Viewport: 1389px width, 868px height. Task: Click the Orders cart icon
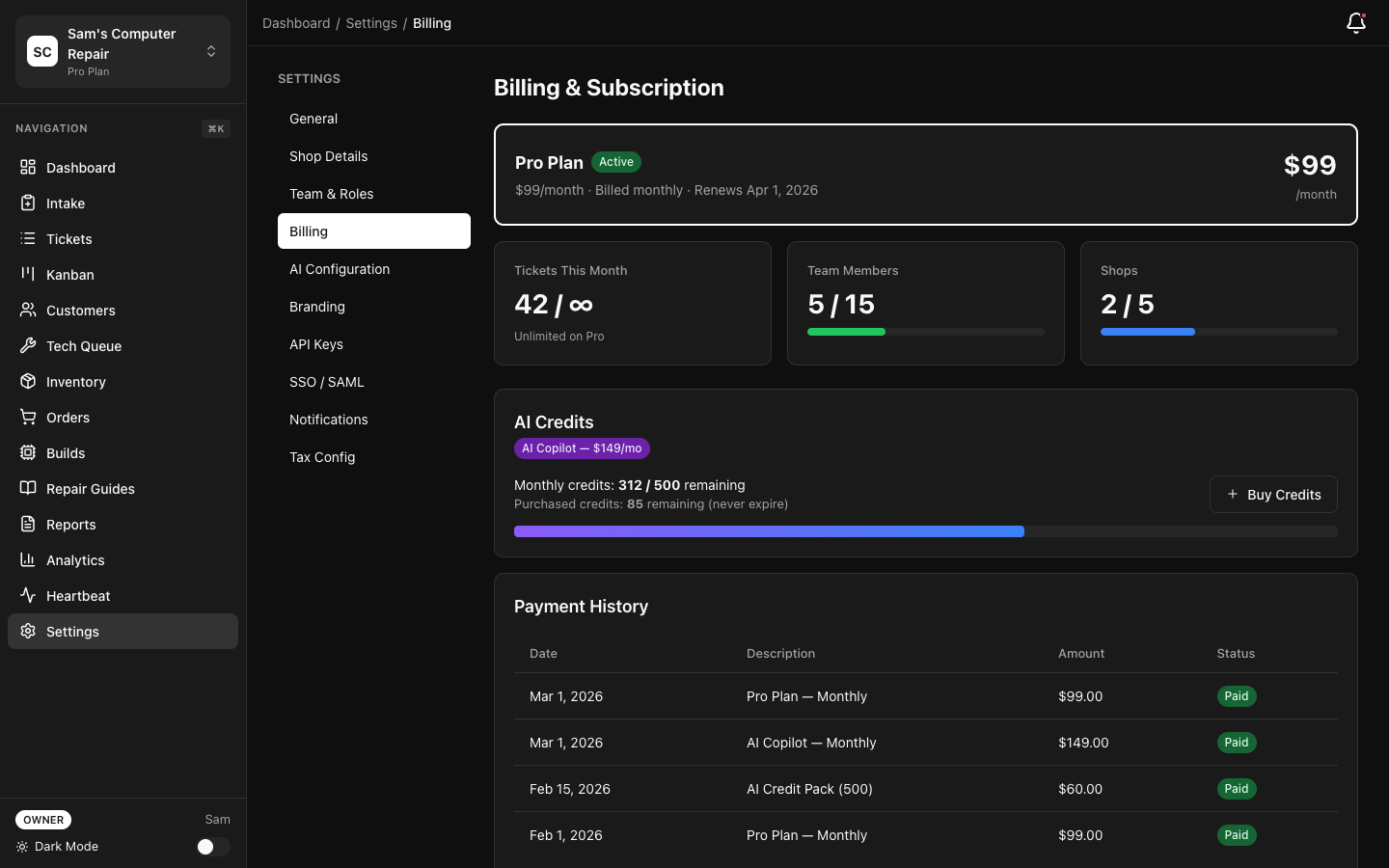(28, 418)
